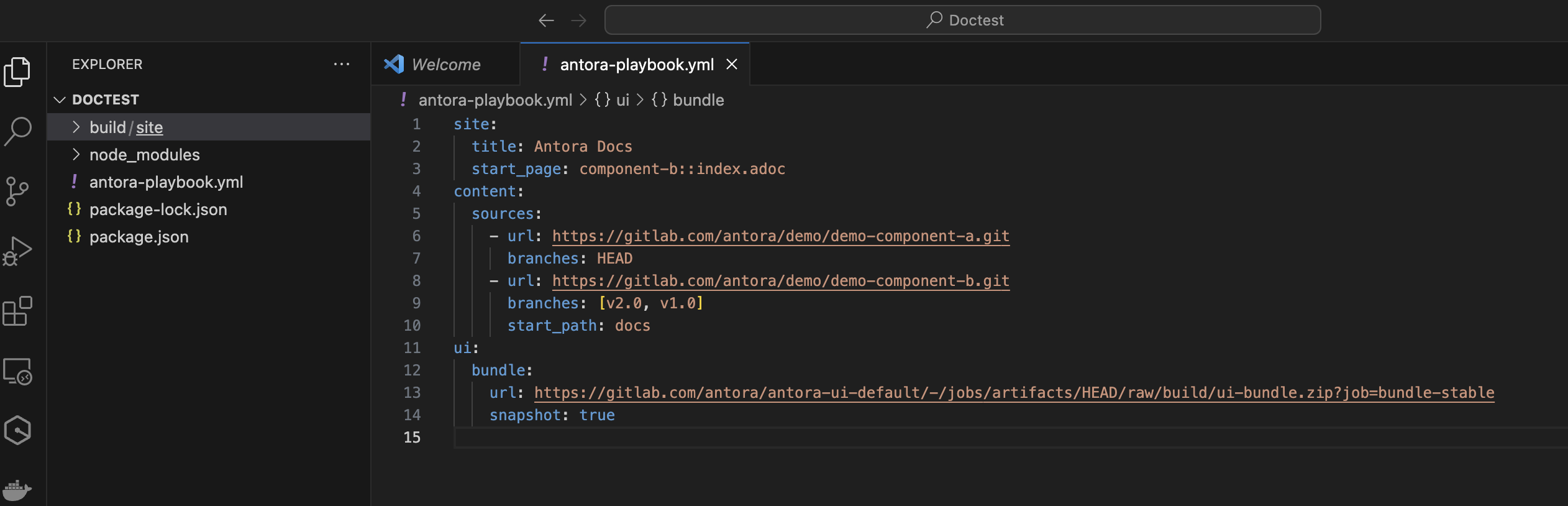Click the 'ui' key on line 11
The height and width of the screenshot is (506, 1568).
(462, 347)
